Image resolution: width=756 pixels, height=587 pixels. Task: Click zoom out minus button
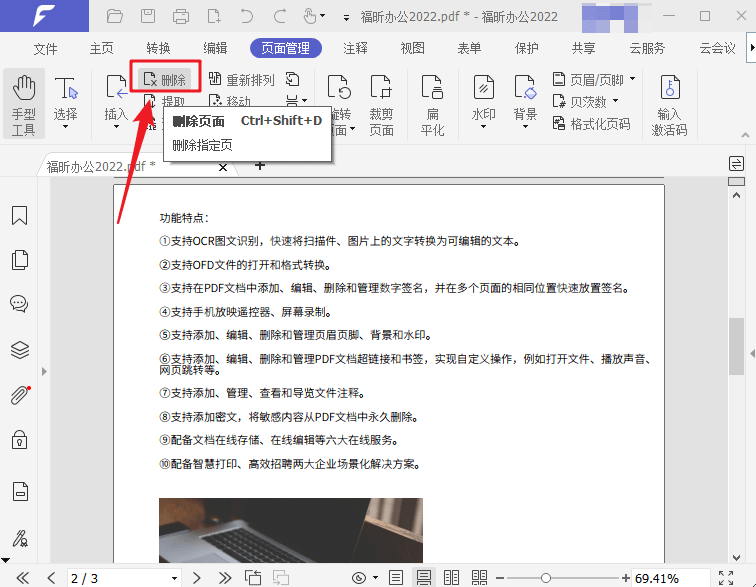coord(500,578)
